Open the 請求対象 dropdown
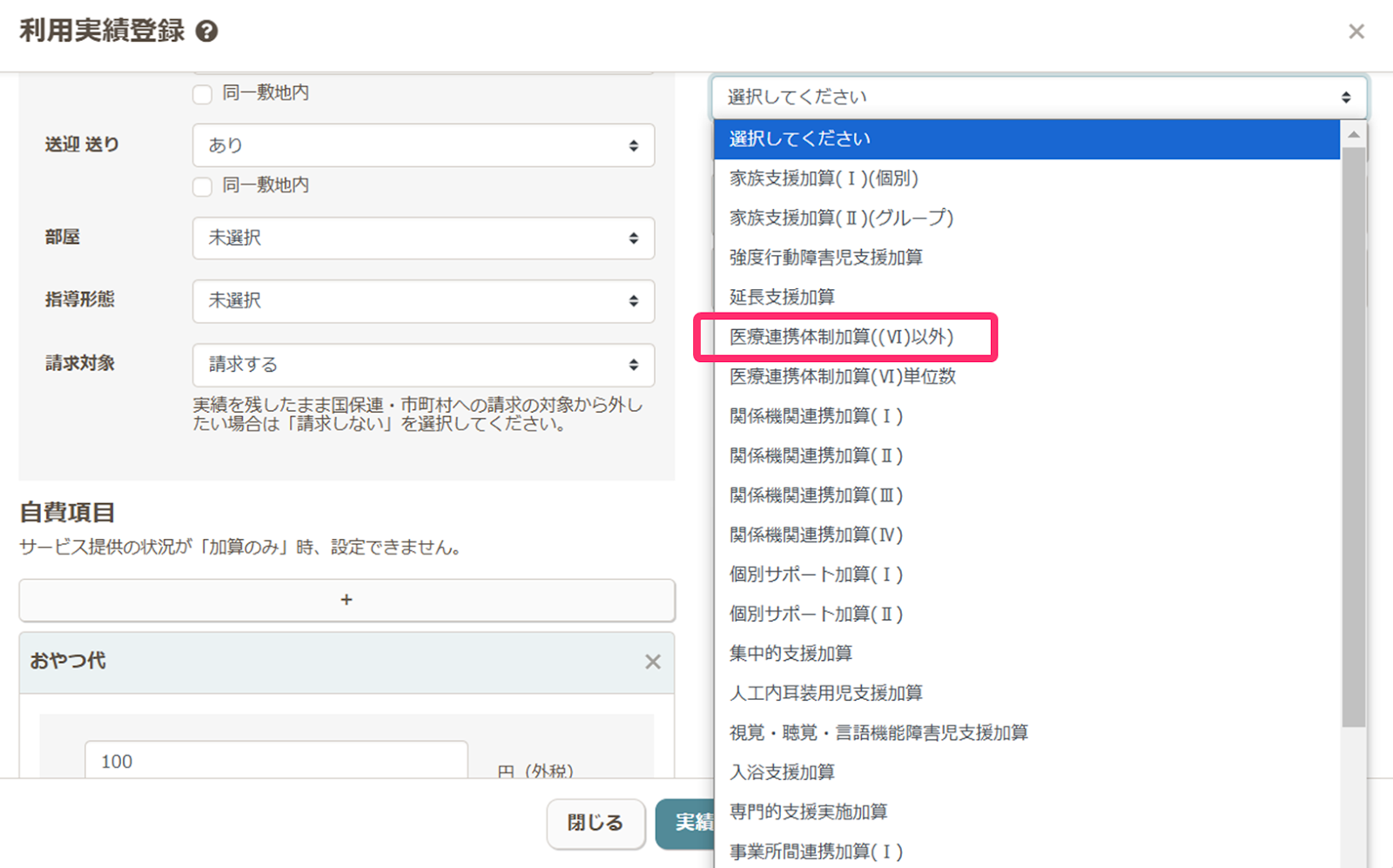 423,365
